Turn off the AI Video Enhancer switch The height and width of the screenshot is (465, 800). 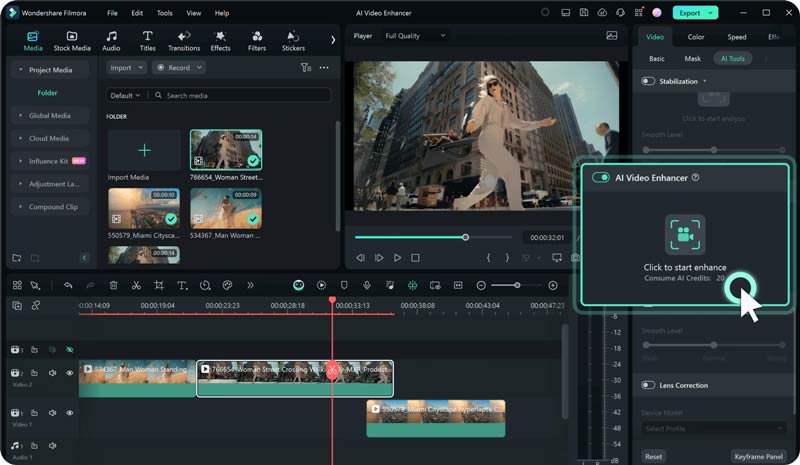[x=601, y=177]
